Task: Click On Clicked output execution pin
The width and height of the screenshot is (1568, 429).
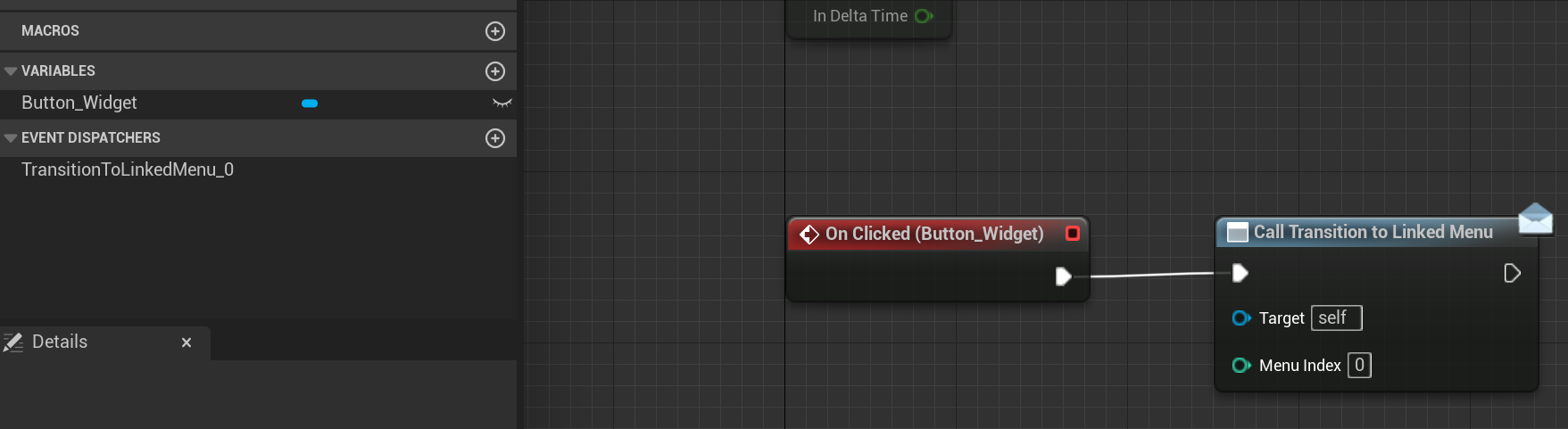Action: (1063, 276)
